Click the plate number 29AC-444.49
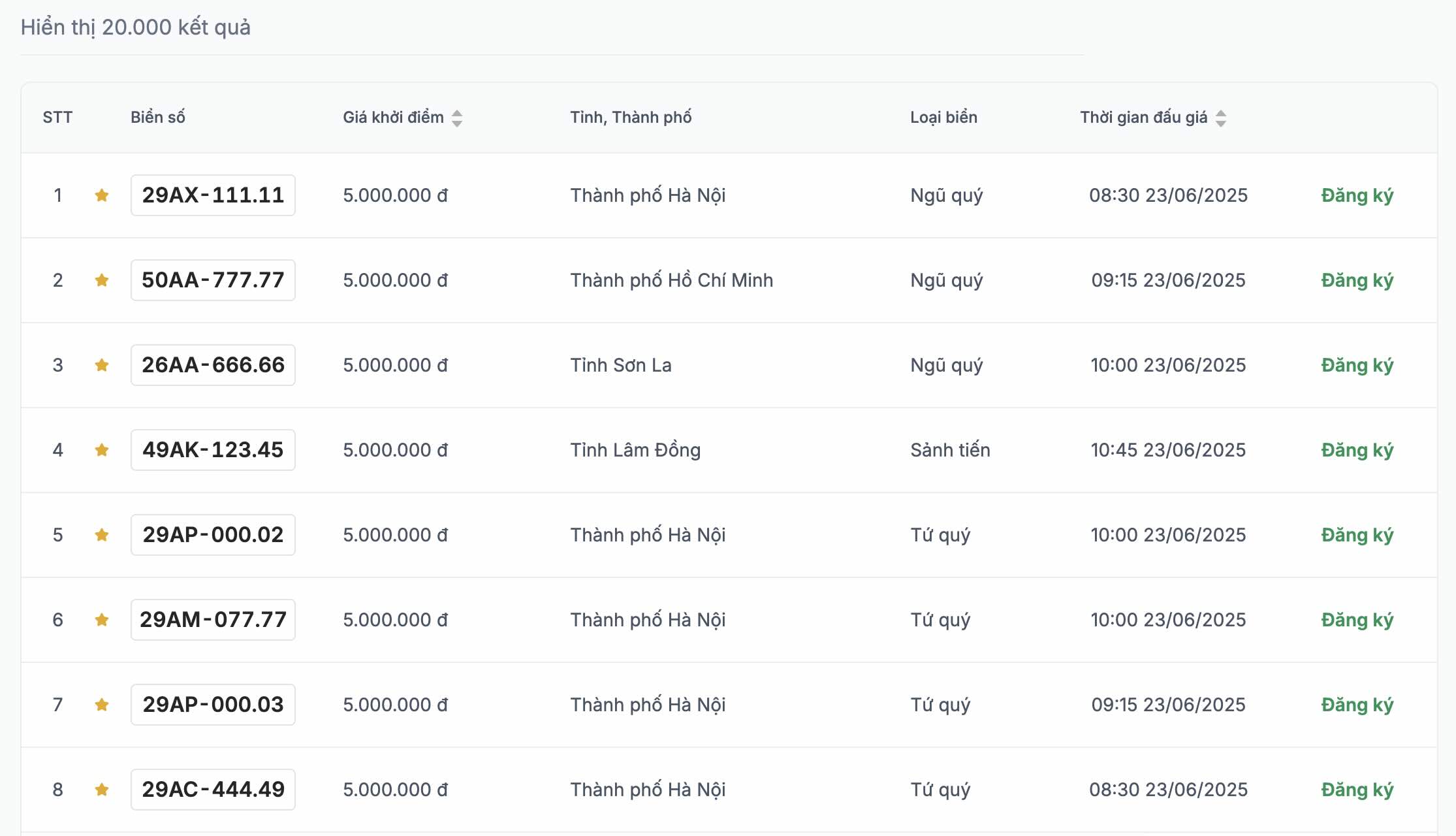Viewport: 1456px width, 836px height. [x=213, y=790]
